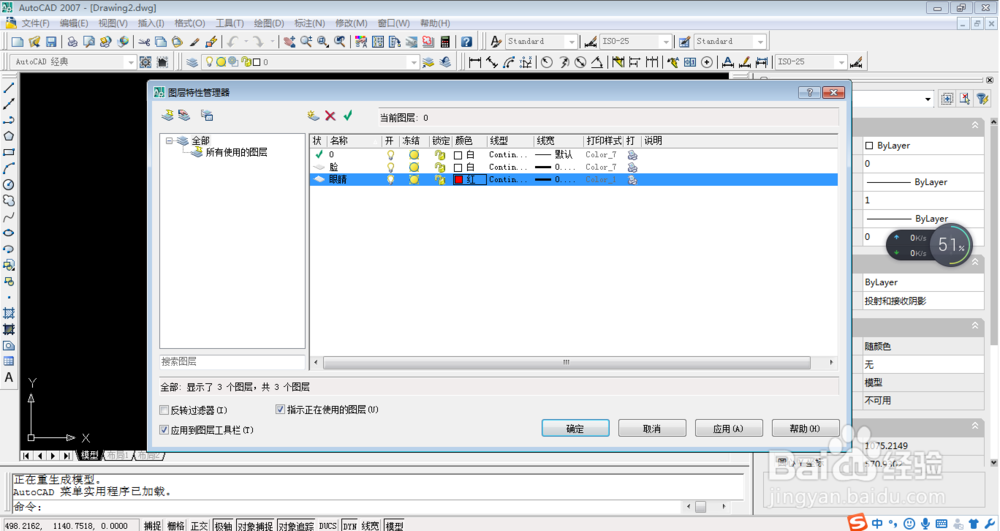Select the Polygon draw tool

click(9, 136)
